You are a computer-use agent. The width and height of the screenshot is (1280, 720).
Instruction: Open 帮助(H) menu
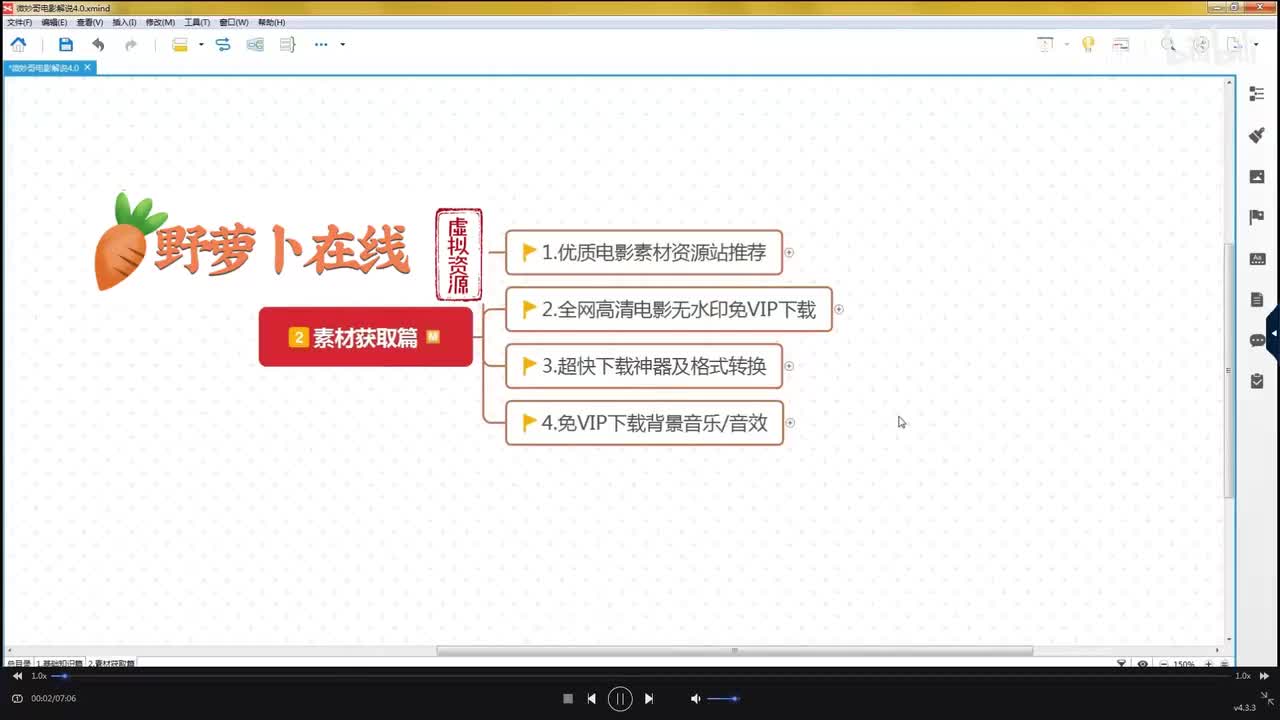(271, 22)
